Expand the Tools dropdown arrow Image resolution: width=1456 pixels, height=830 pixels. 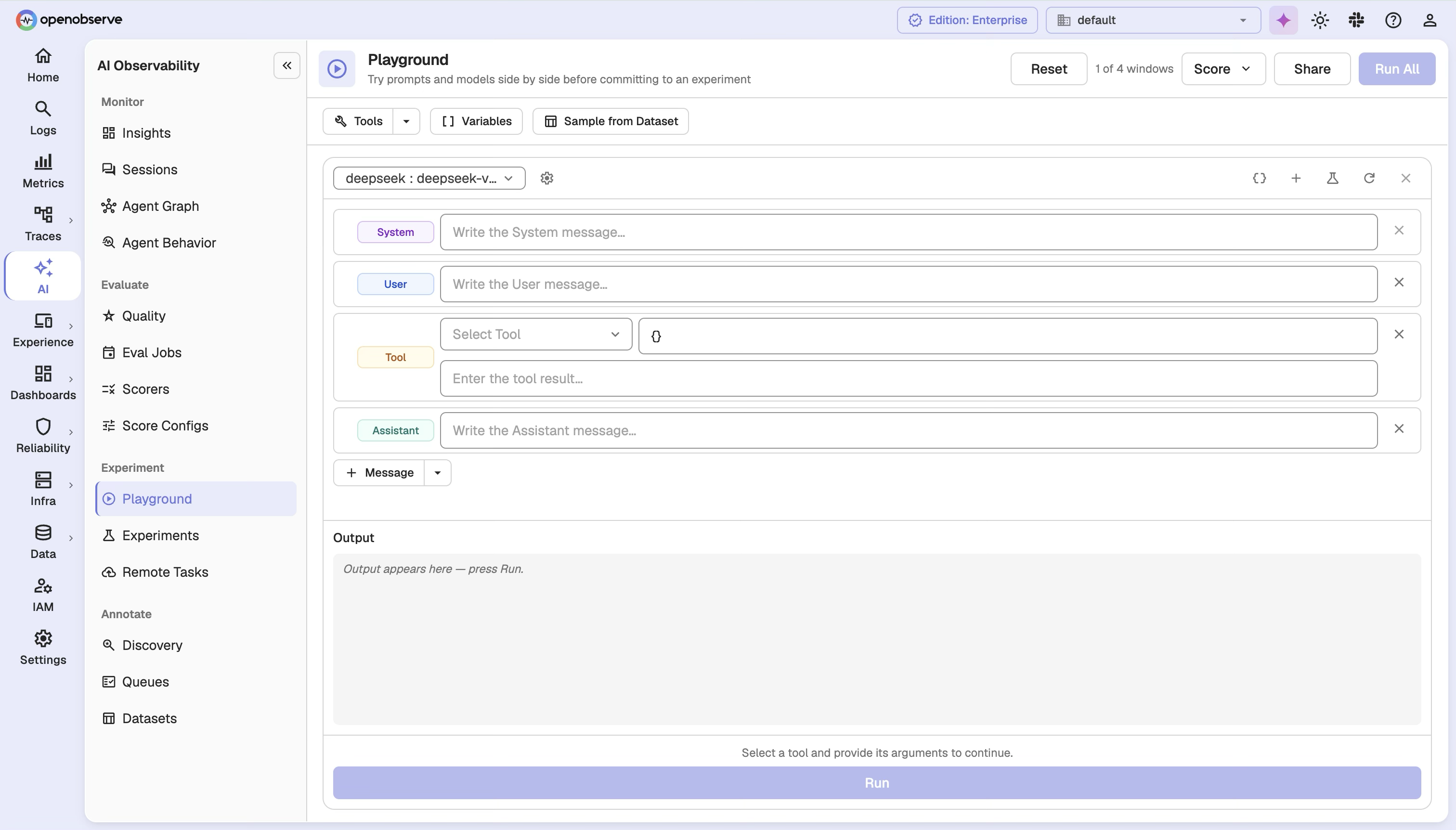tap(406, 121)
